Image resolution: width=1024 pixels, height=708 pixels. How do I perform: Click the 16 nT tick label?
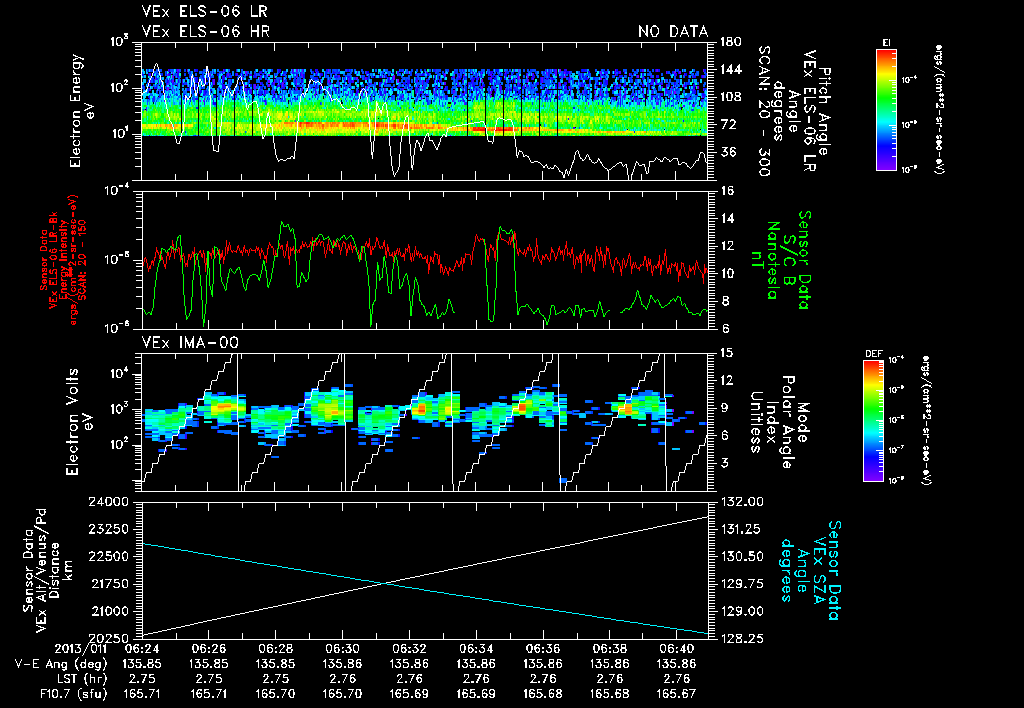(727, 191)
